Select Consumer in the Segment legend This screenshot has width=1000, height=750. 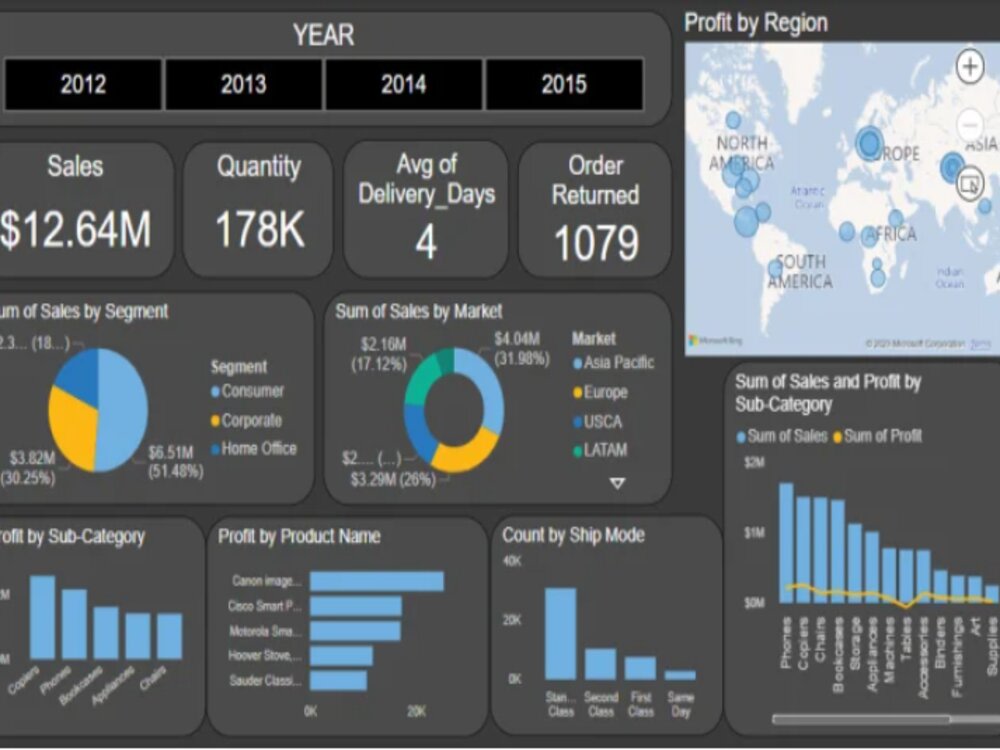point(247,391)
